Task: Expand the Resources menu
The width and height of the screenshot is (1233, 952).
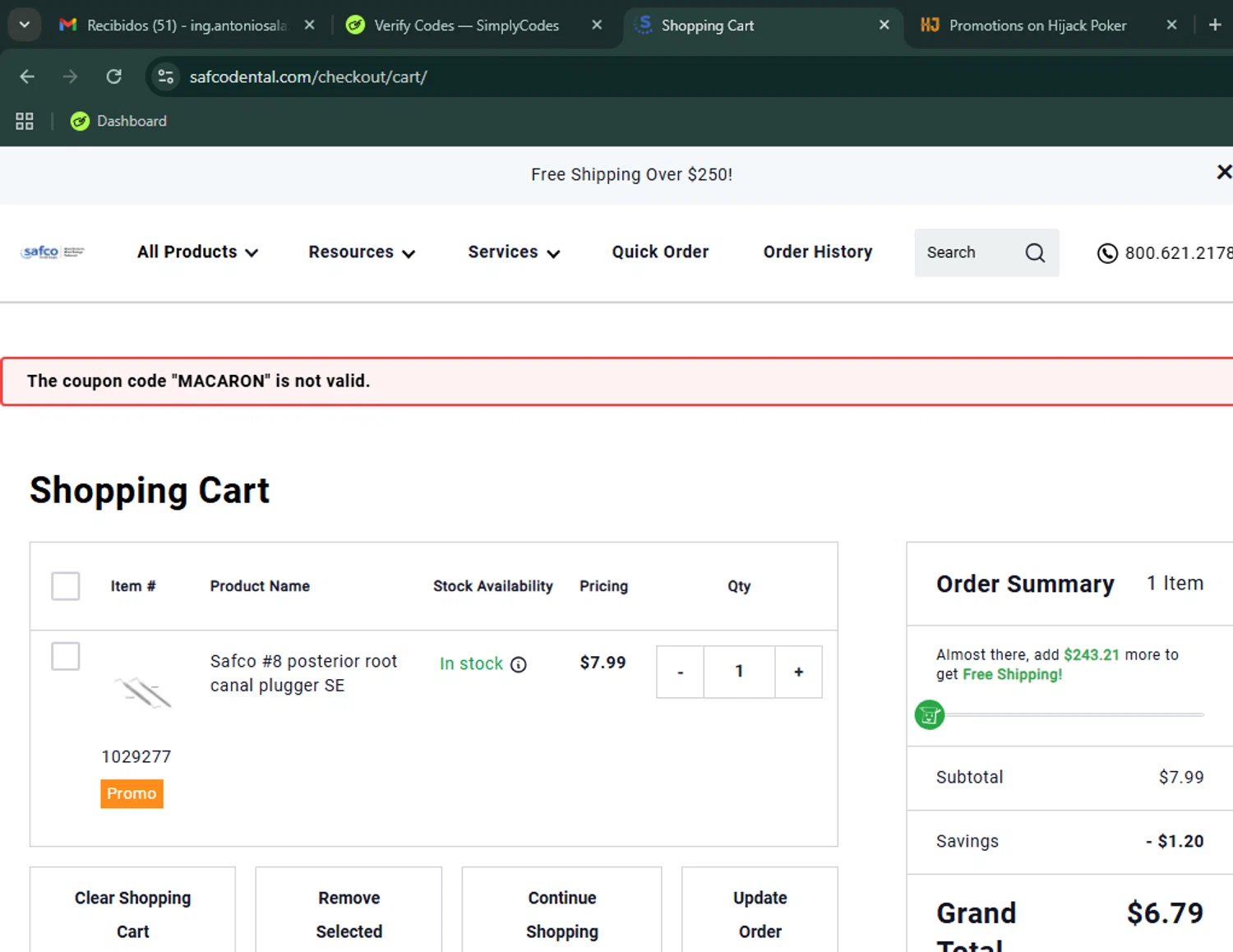Action: [362, 252]
